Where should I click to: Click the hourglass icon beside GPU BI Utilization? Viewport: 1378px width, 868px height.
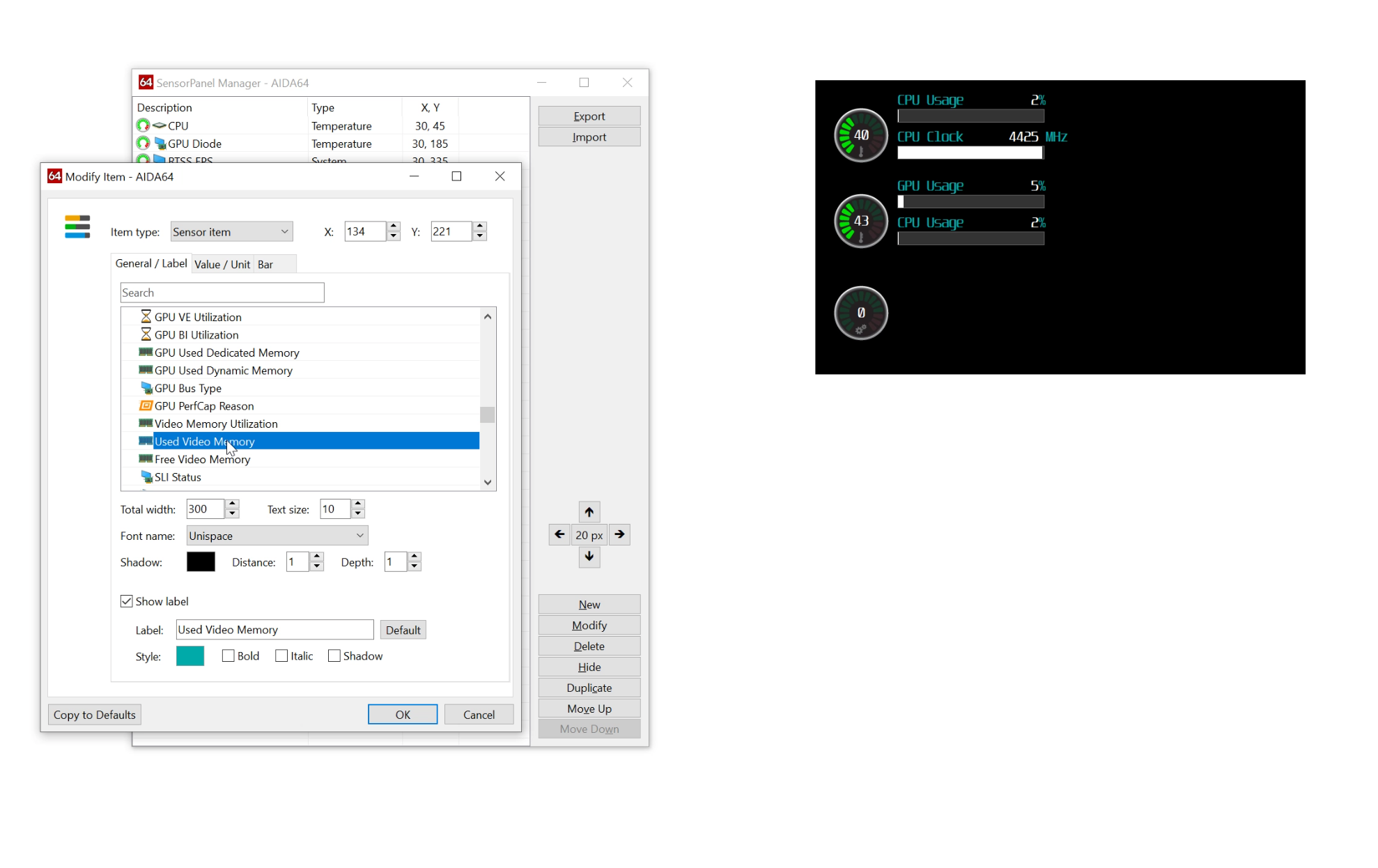[x=146, y=335]
